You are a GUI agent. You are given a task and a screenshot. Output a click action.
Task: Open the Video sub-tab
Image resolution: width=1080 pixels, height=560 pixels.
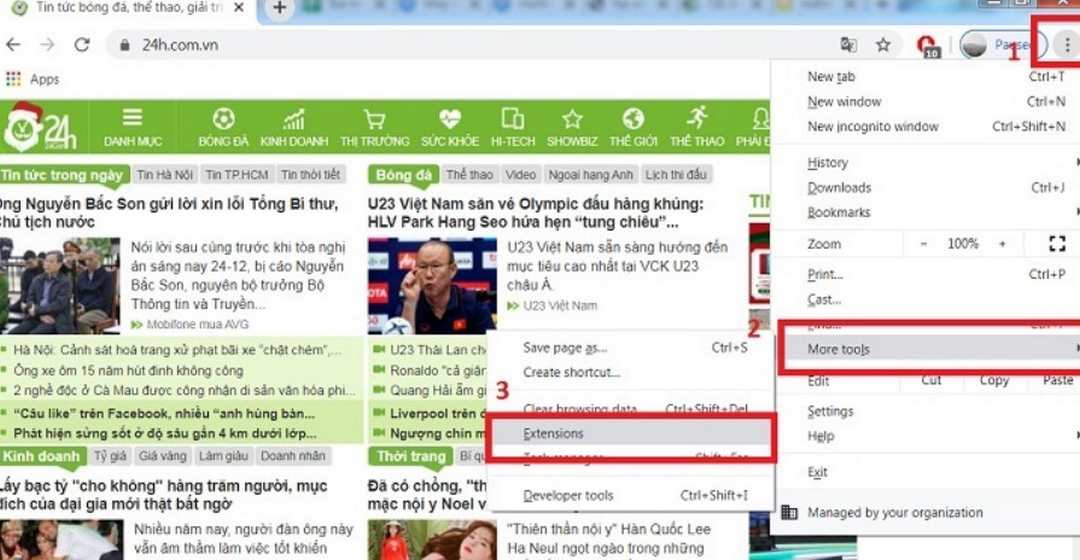[520, 175]
